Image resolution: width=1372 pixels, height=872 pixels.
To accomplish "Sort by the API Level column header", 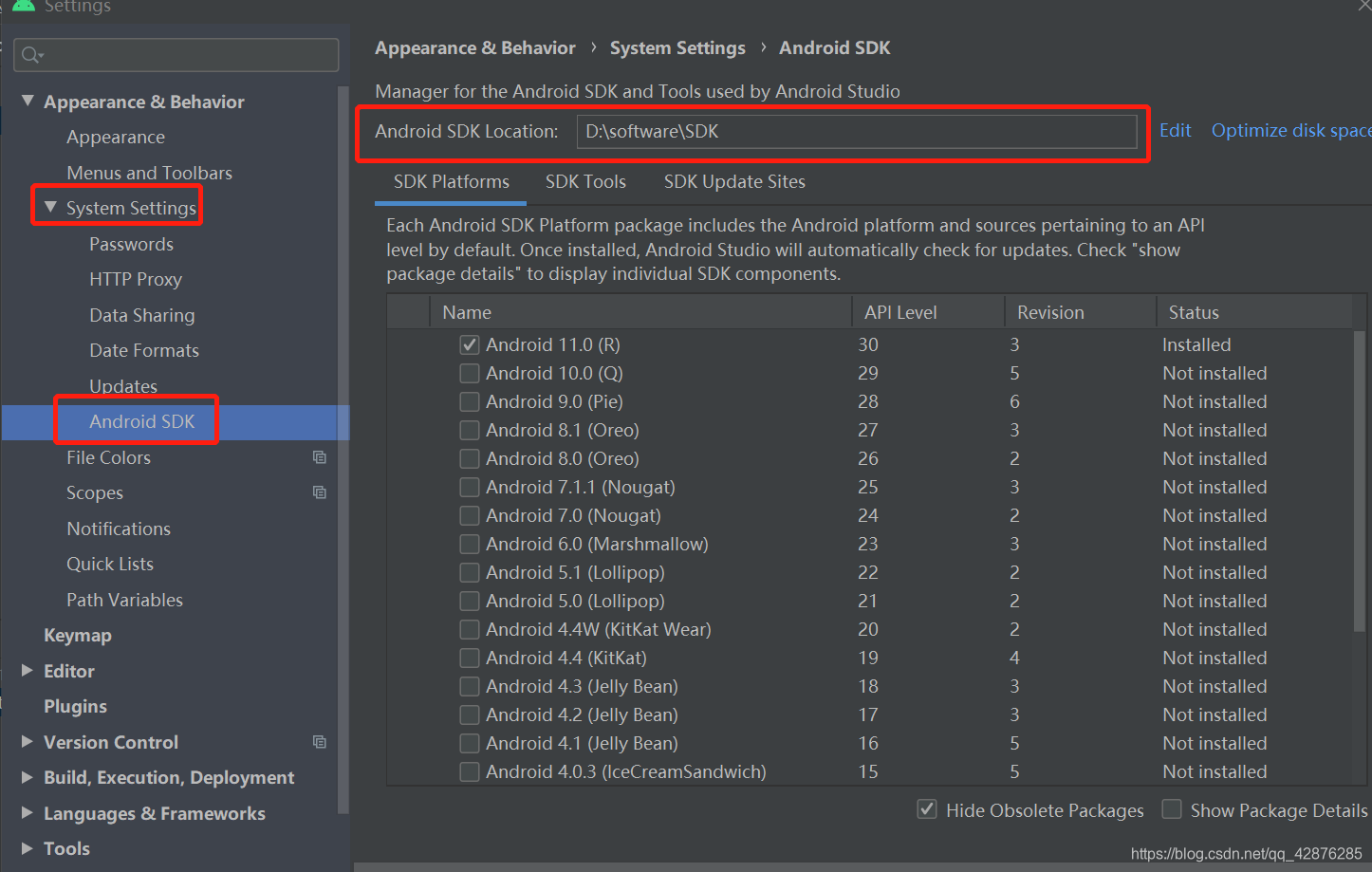I will (x=928, y=312).
